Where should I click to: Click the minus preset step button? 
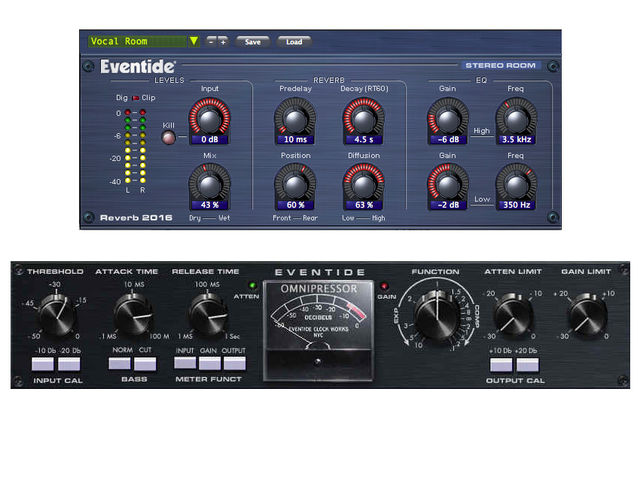[211, 41]
